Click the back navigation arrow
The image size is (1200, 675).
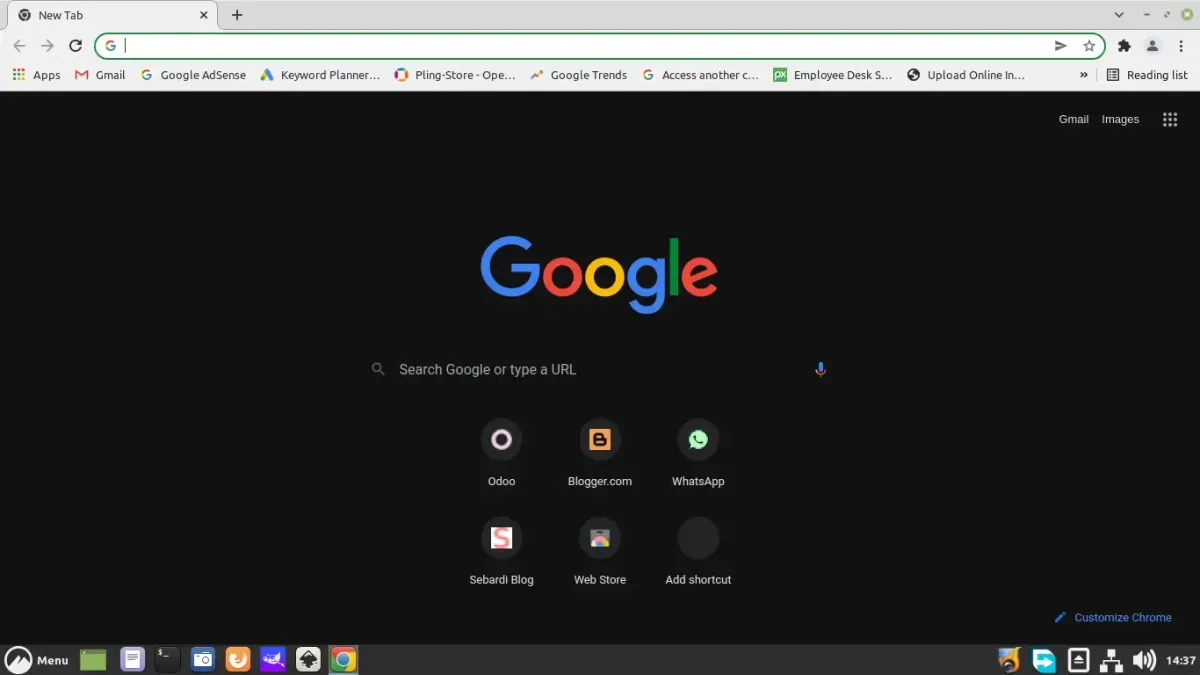tap(19, 46)
